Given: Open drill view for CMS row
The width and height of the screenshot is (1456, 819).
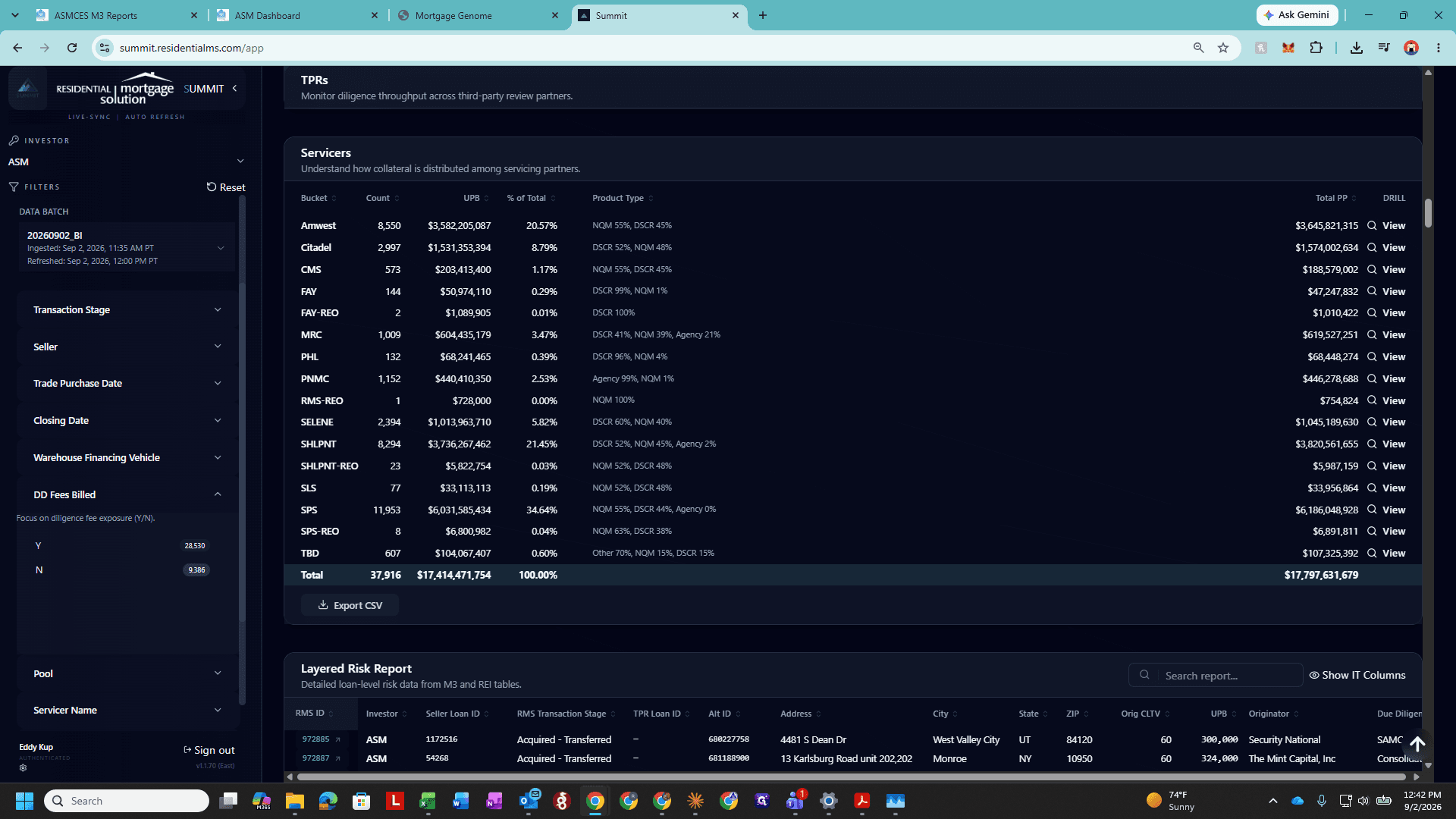Looking at the screenshot, I should tap(1386, 270).
